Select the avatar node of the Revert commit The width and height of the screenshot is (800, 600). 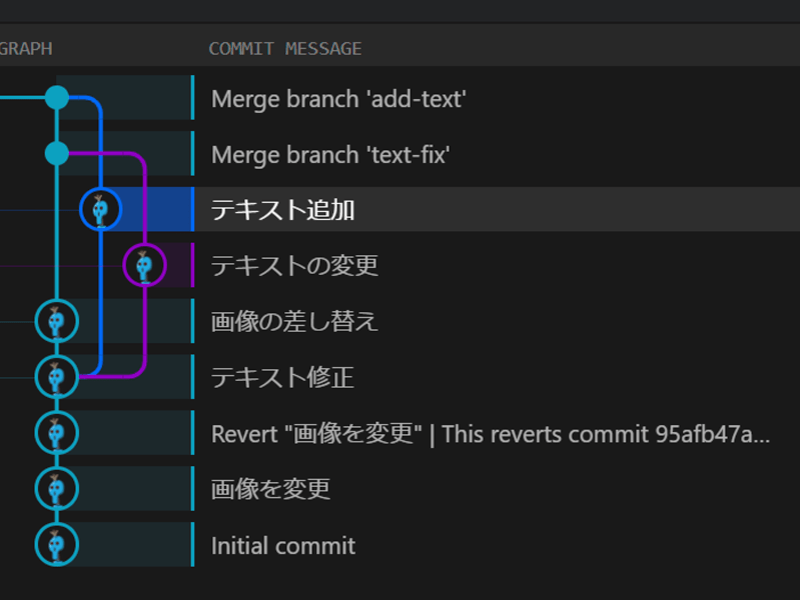point(57,433)
